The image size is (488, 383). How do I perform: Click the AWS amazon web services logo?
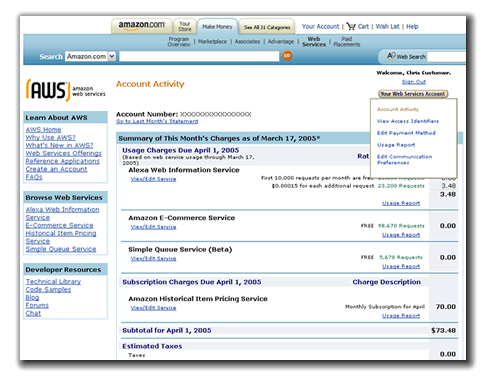click(66, 90)
